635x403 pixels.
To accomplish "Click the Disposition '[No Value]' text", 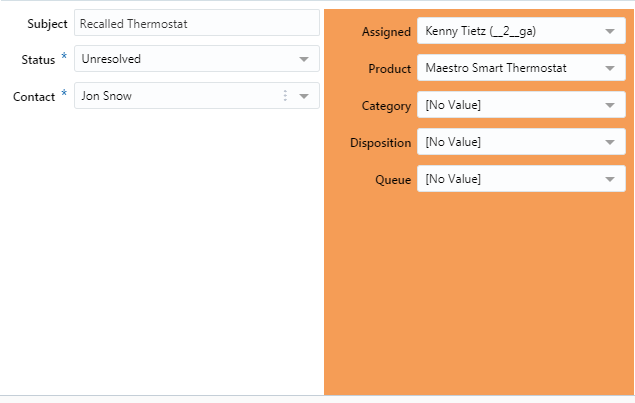I will point(453,142).
